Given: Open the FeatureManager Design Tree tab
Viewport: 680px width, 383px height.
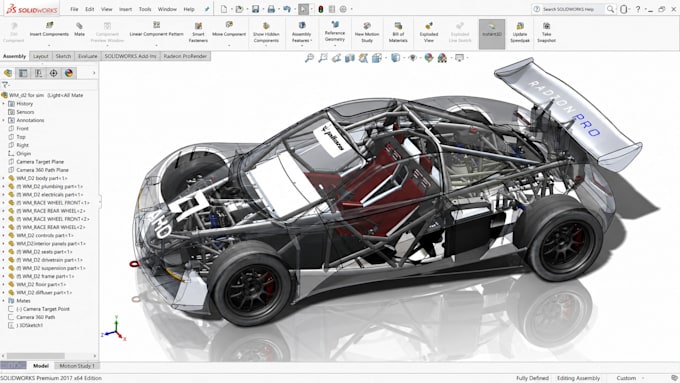Looking at the screenshot, I should click(x=8, y=73).
